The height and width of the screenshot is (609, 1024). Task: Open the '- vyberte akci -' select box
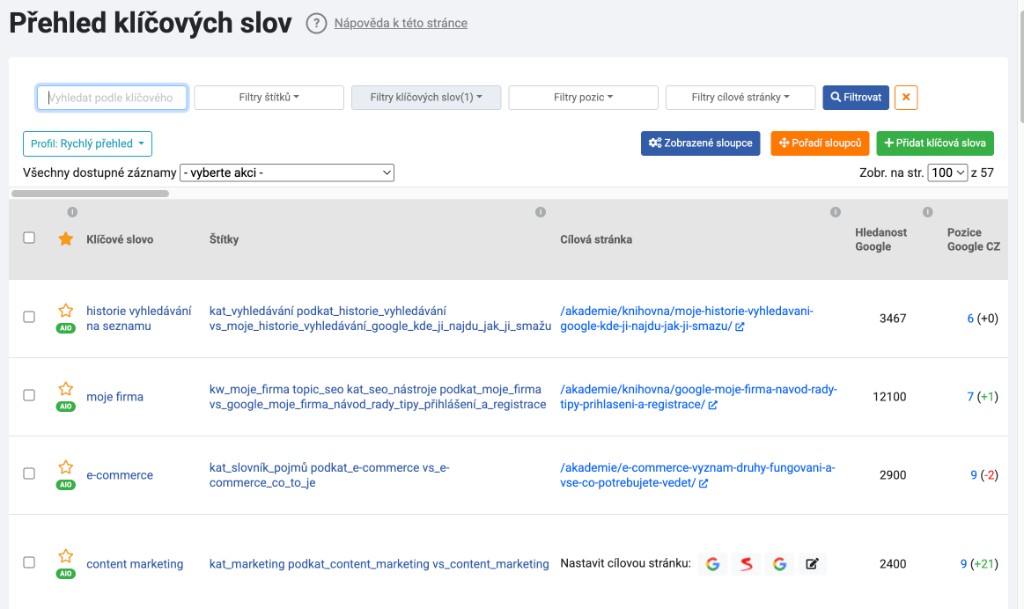(287, 173)
